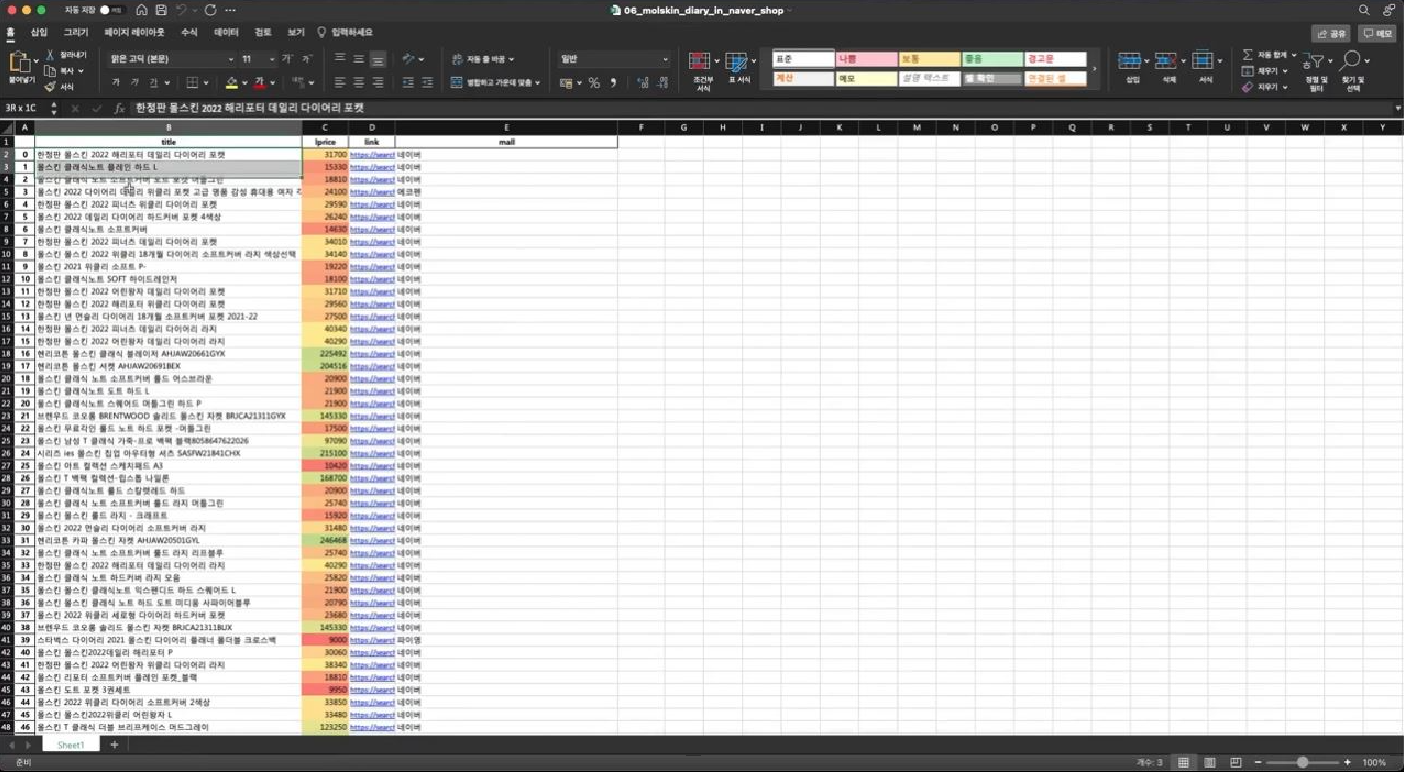Add a new sheet with plus icon
Screen dimensions: 1404x772
[114, 745]
